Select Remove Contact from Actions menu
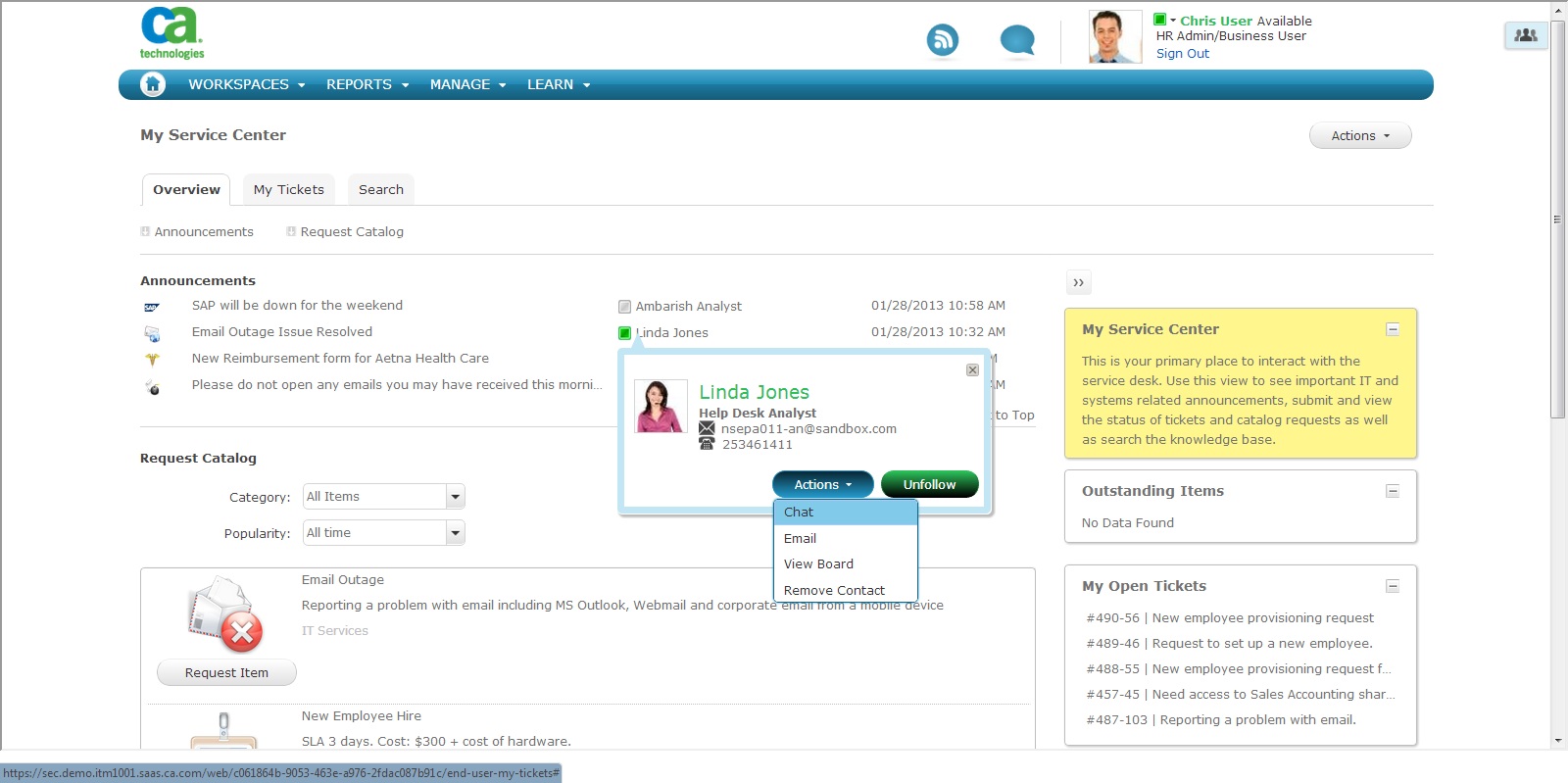1568x783 pixels. (x=846, y=590)
